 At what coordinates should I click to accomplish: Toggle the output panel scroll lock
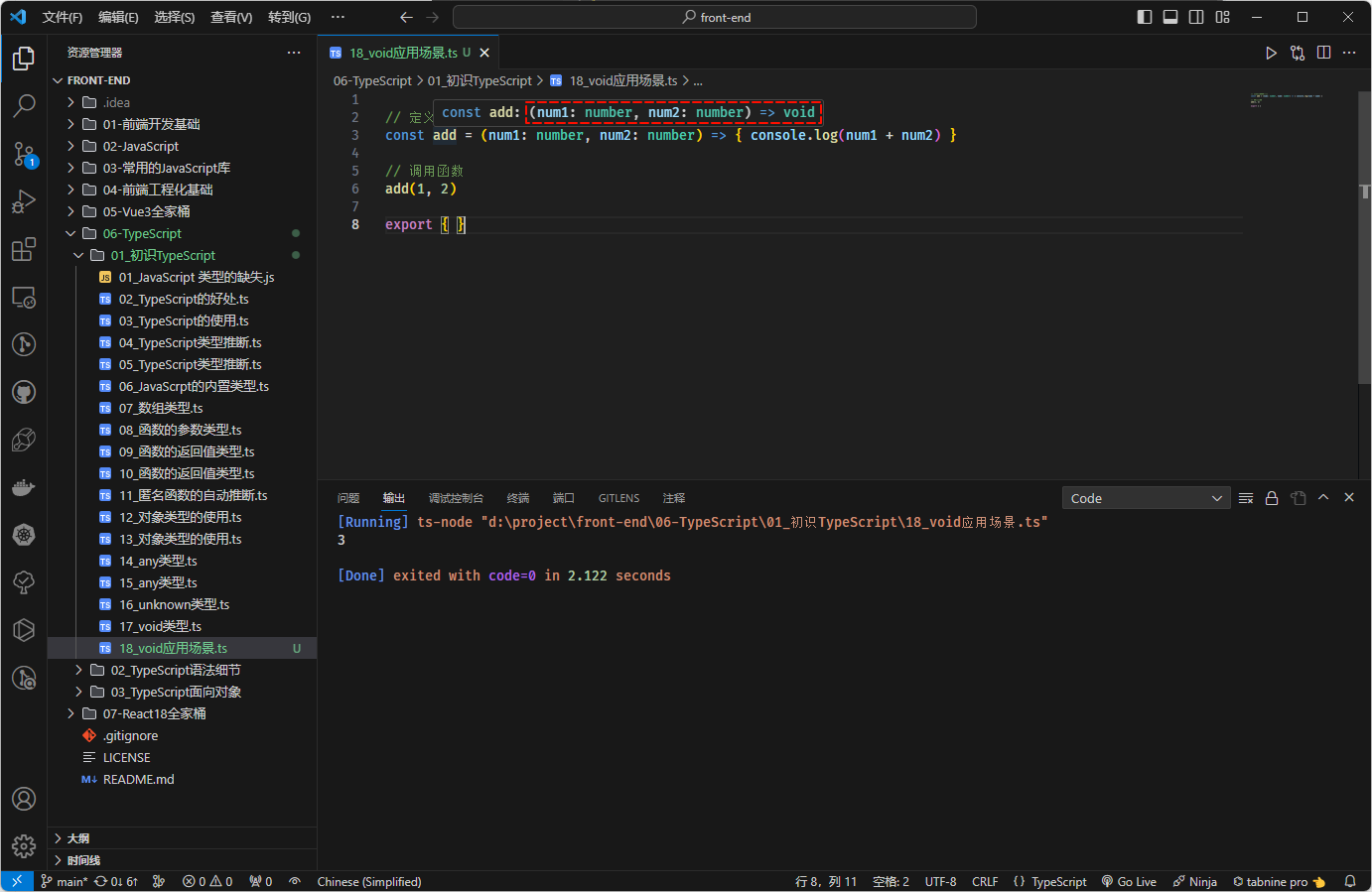pos(1272,498)
